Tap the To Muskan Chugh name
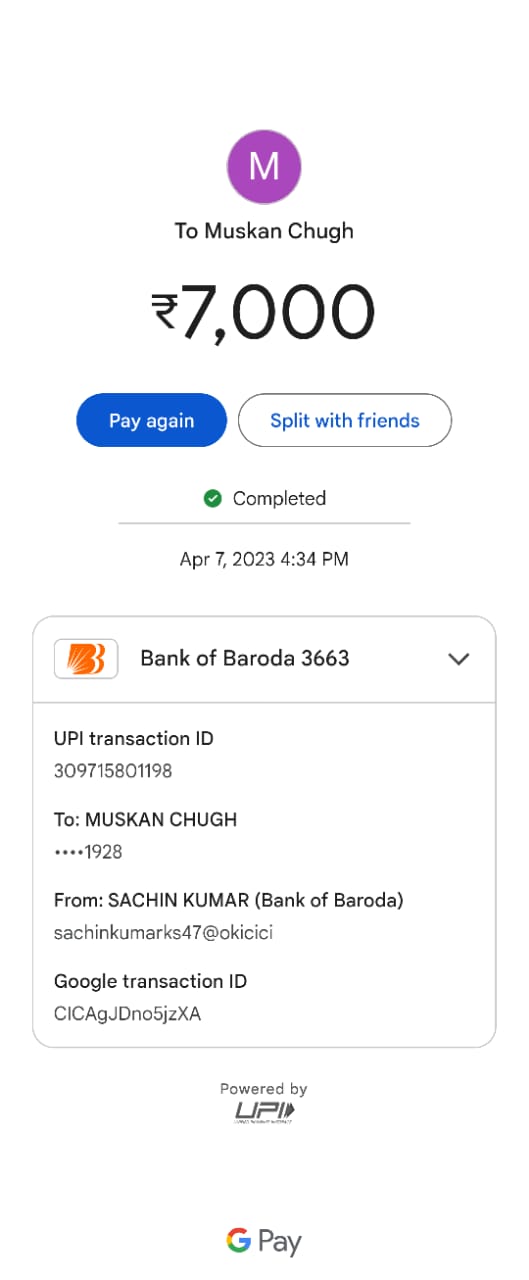Viewport: 529px width, 1280px height. point(264,231)
